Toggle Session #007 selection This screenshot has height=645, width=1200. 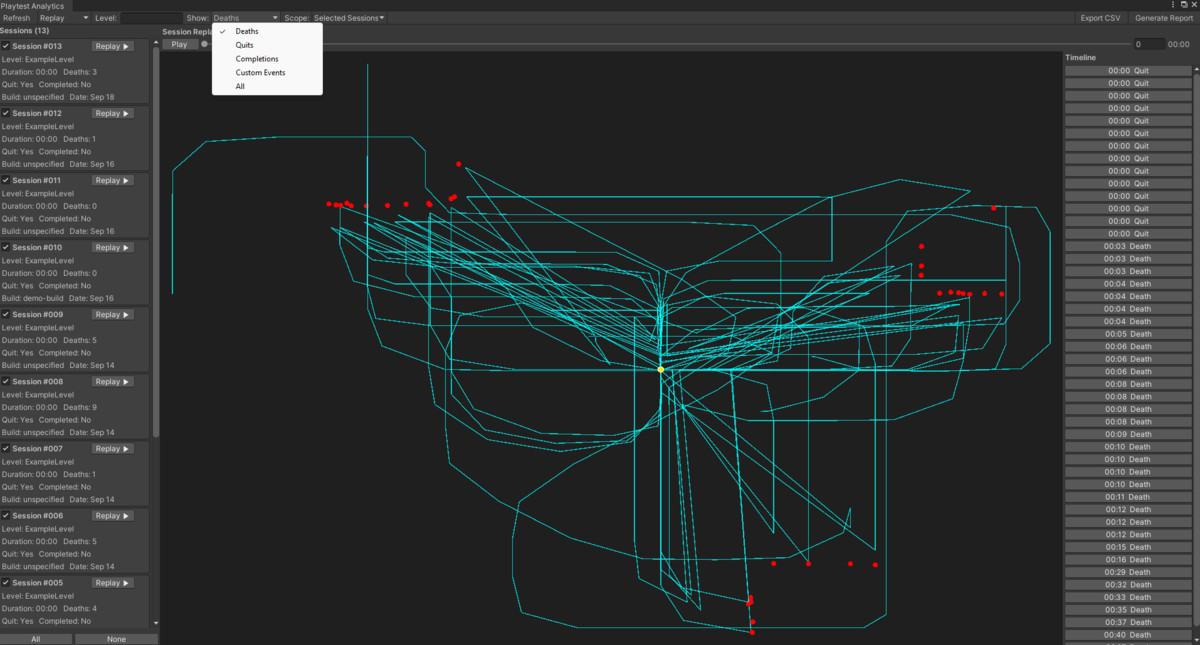(x=6, y=448)
